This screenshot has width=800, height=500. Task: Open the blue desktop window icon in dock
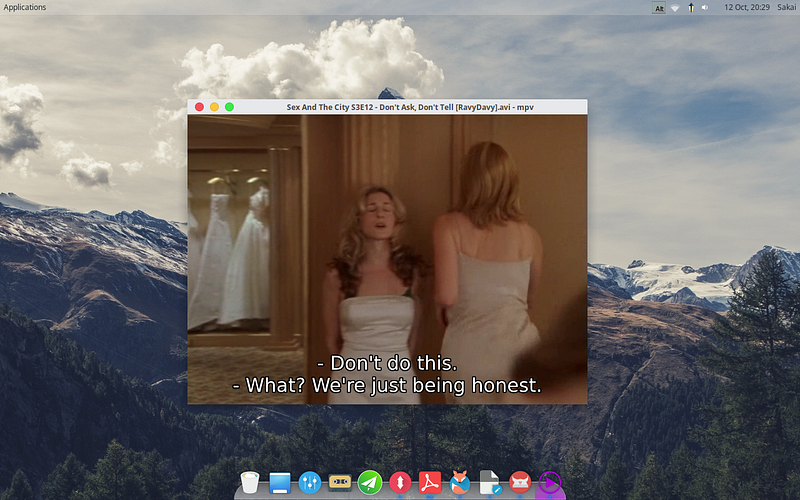point(280,483)
